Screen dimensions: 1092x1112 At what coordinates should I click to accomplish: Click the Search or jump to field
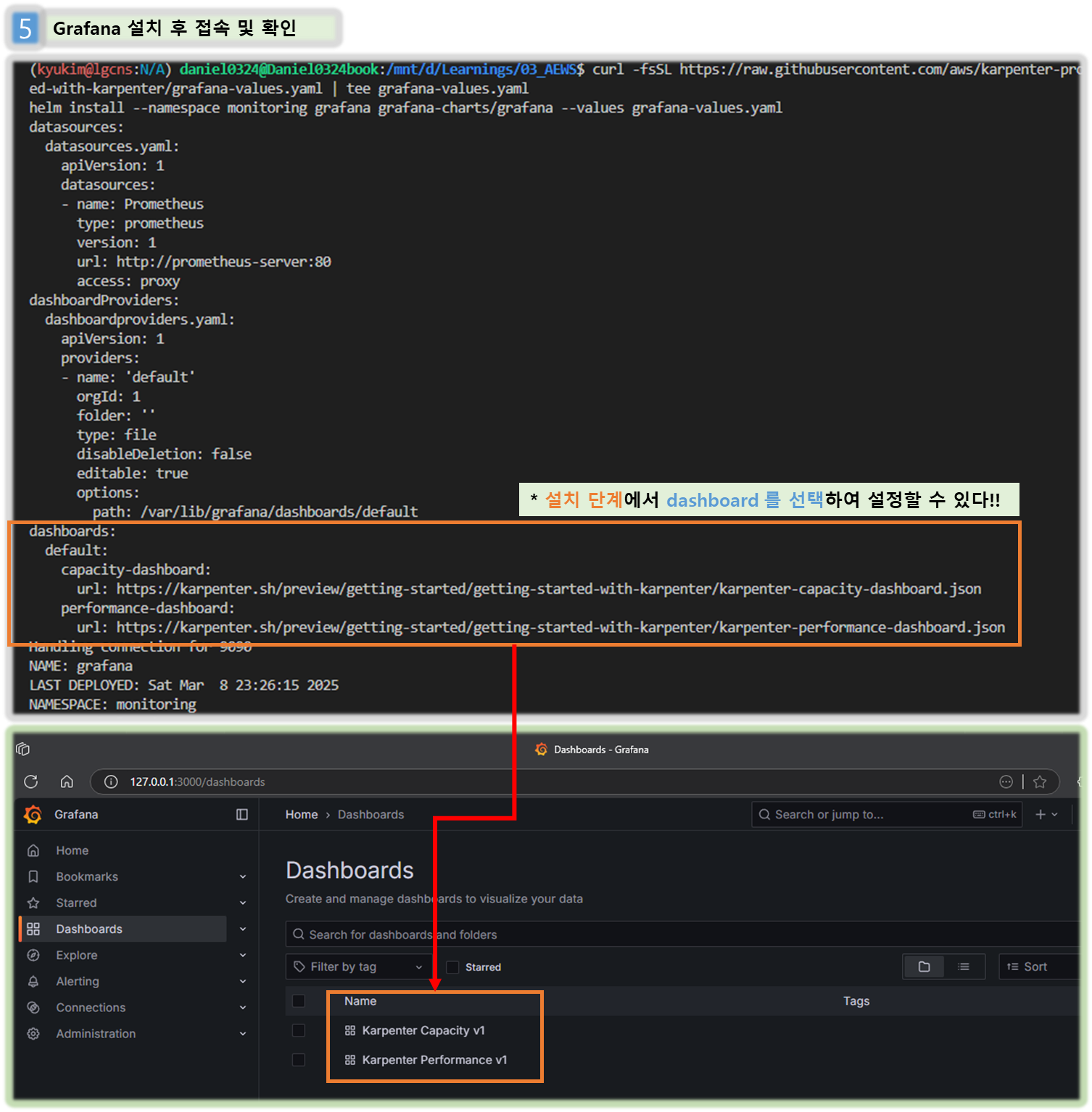(x=887, y=814)
